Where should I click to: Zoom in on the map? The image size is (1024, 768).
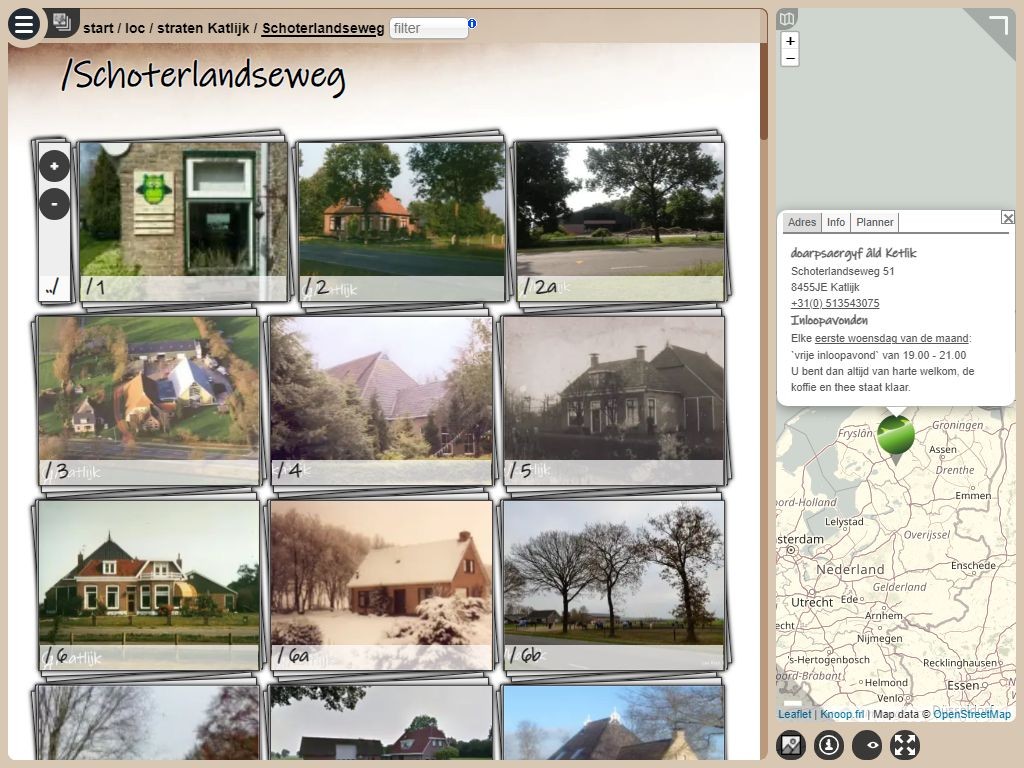(x=790, y=41)
